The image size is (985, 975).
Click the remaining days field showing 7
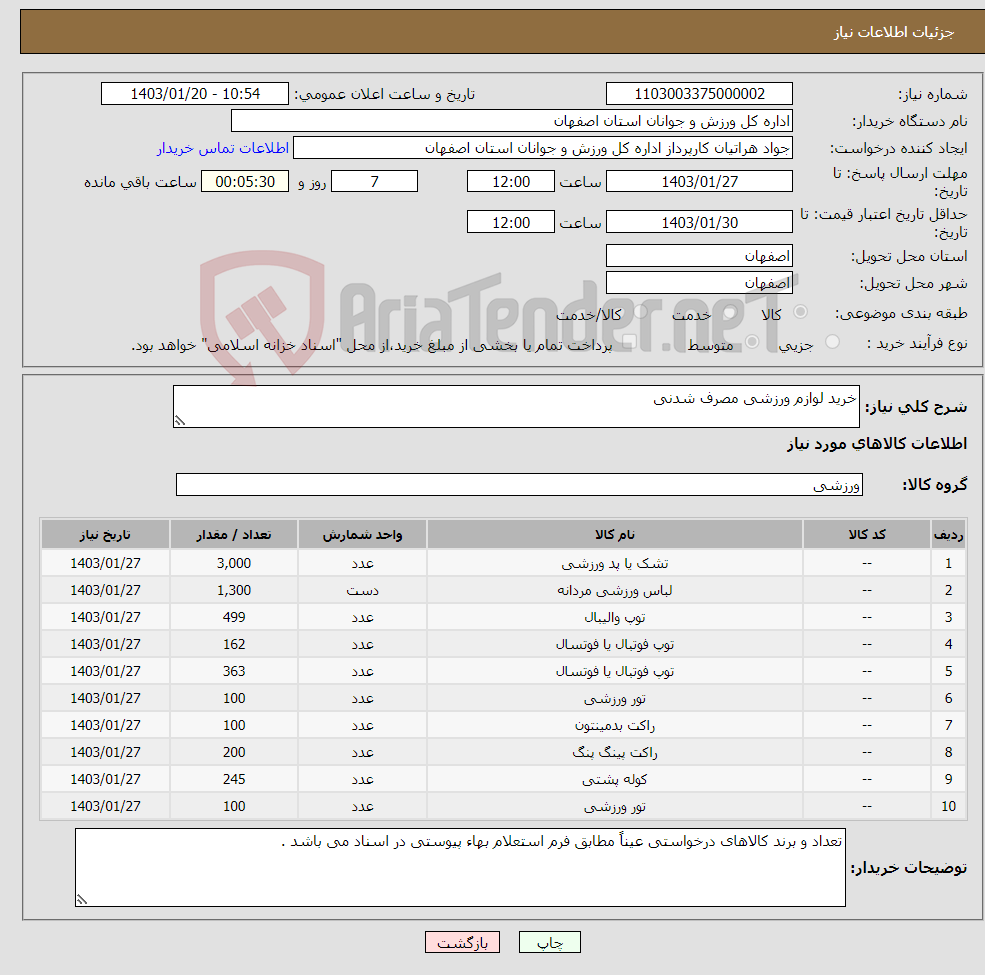click(374, 182)
